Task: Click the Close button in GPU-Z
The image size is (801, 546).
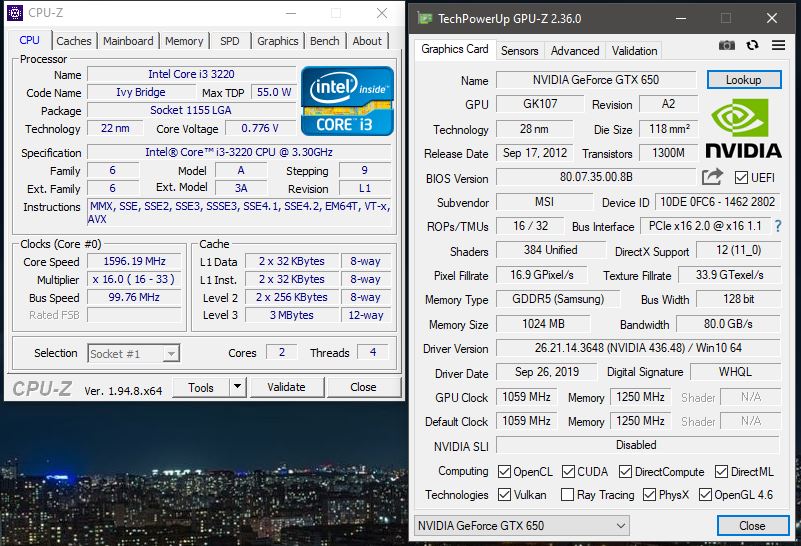Action: (x=752, y=526)
